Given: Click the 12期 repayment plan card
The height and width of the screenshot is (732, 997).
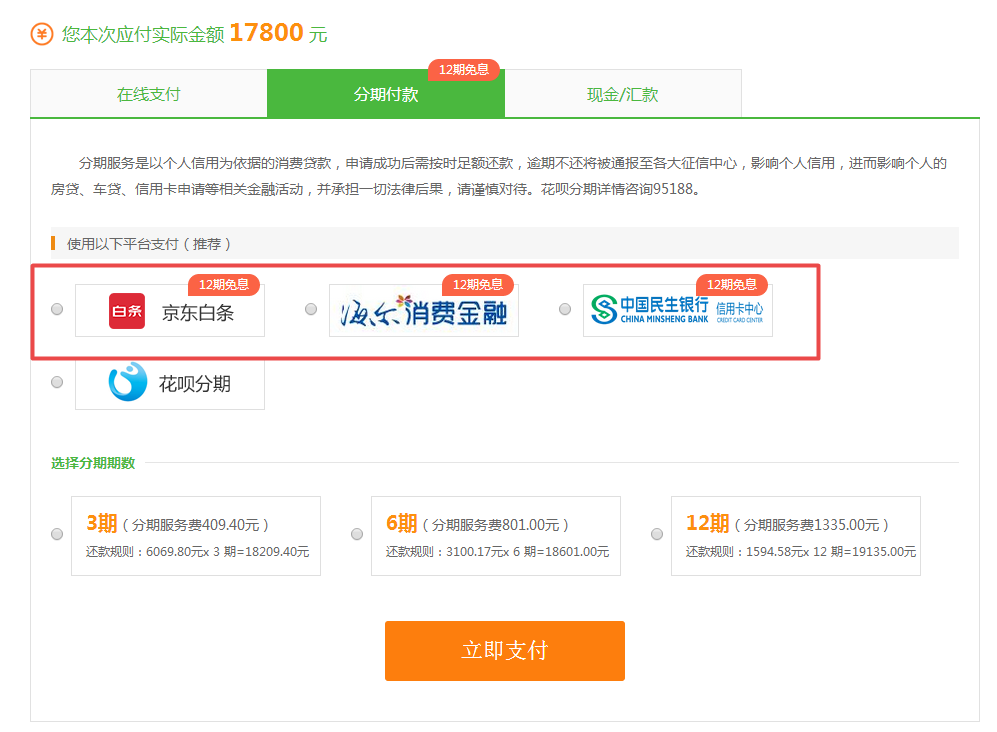Looking at the screenshot, I should [x=796, y=536].
